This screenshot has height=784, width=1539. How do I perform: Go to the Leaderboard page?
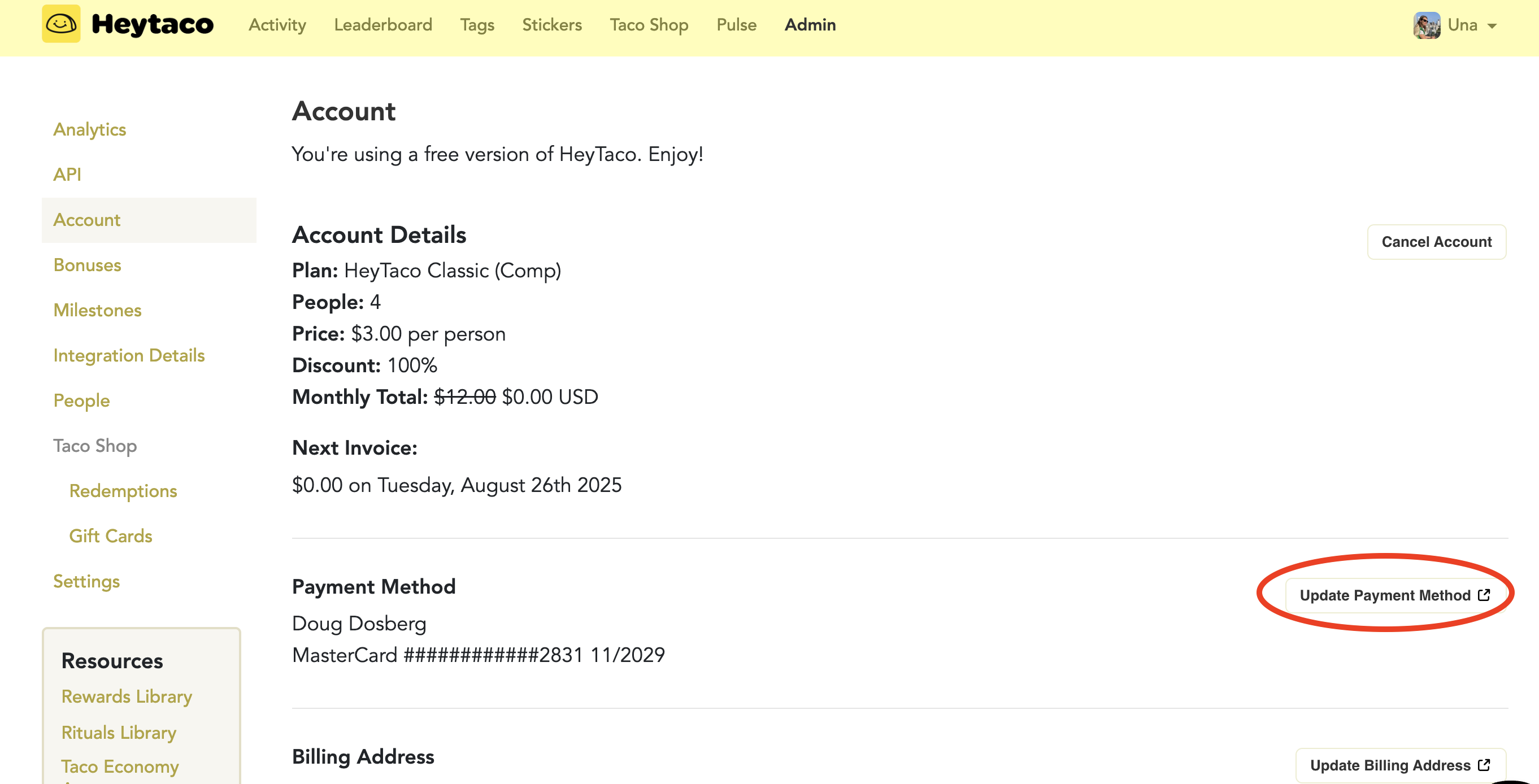click(383, 24)
